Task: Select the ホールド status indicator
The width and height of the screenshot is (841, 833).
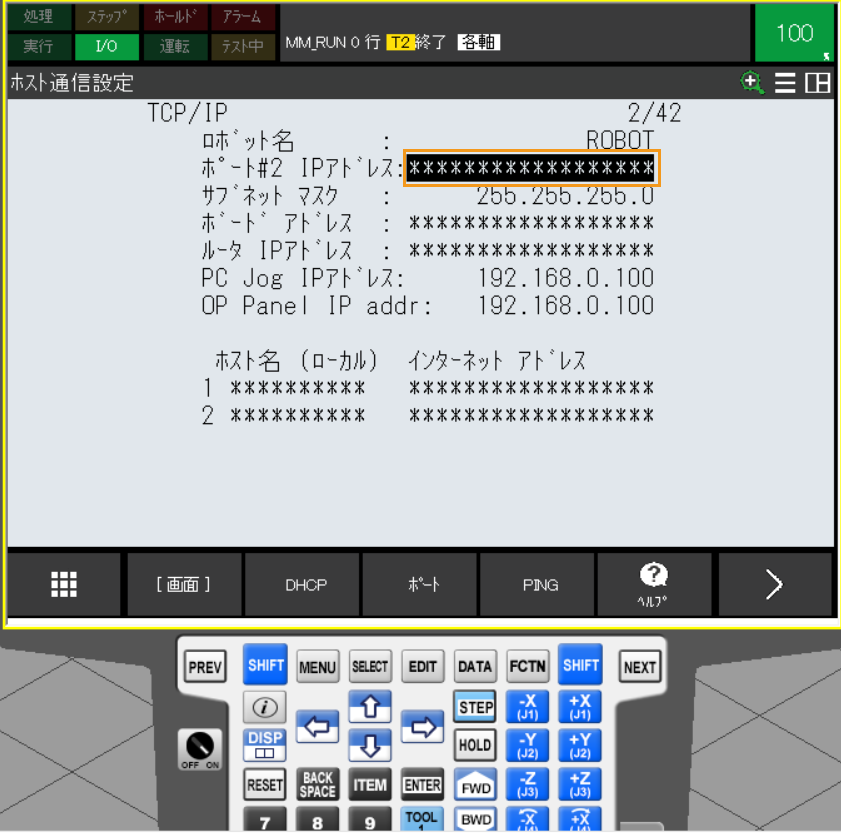Action: point(175,17)
